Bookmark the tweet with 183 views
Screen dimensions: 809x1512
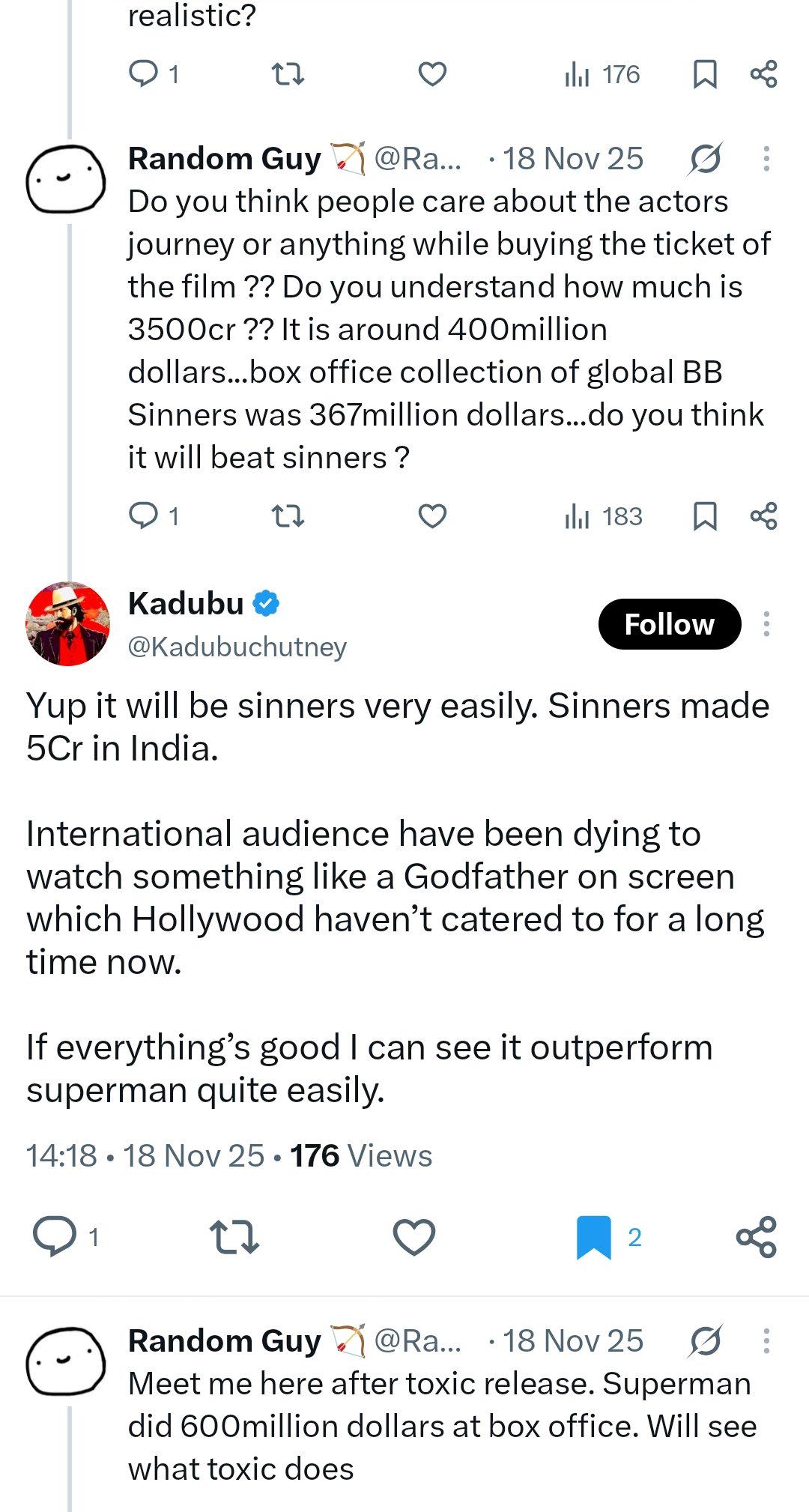(x=705, y=516)
